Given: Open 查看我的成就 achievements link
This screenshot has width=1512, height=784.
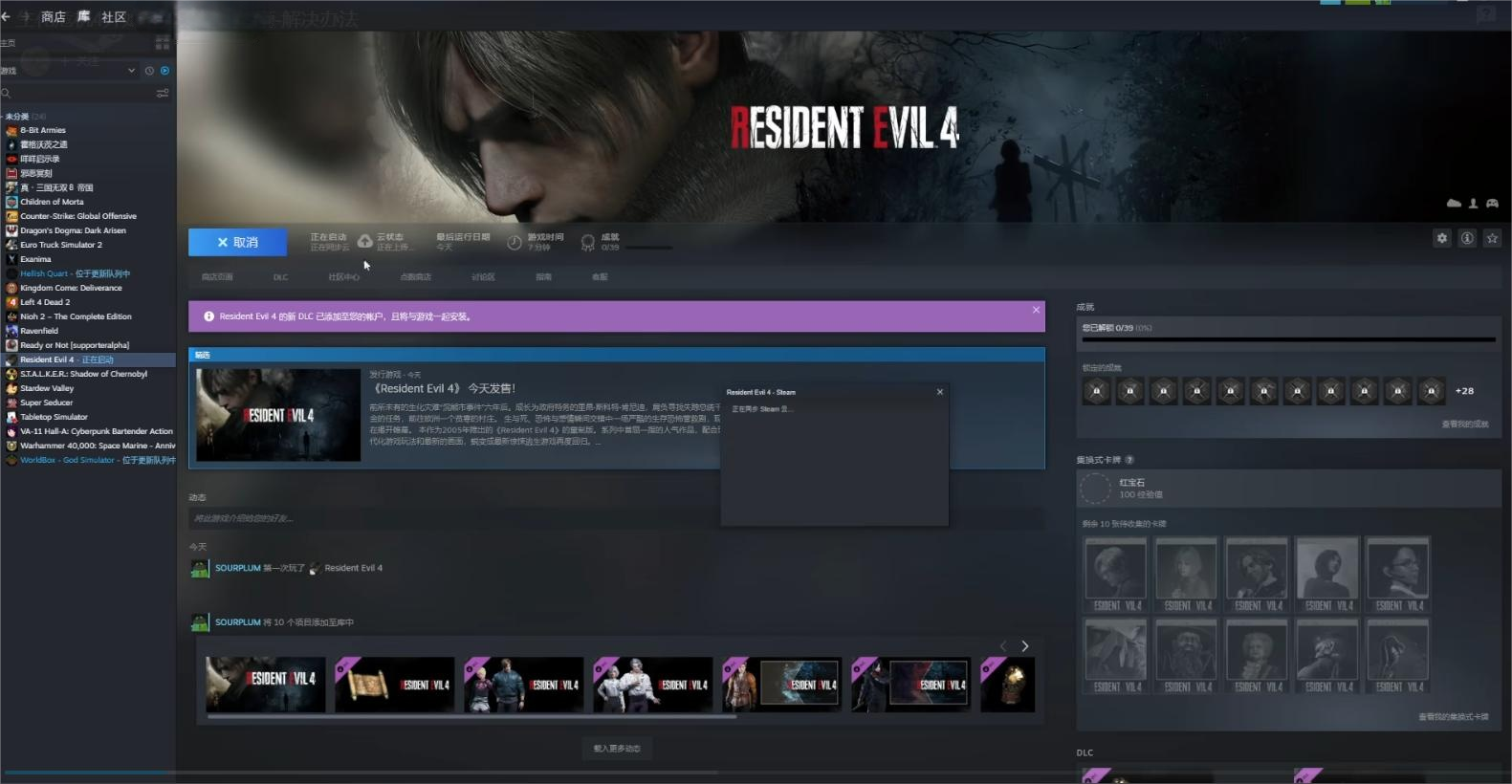Looking at the screenshot, I should (x=1464, y=424).
